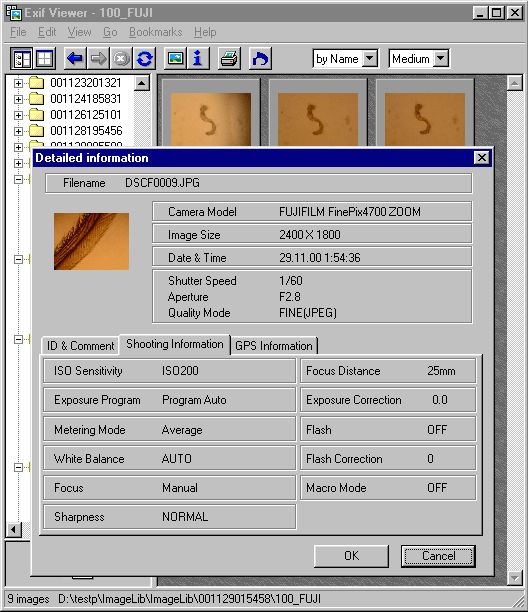This screenshot has height=612, width=528.
Task: Click the ISO200 sensitivity value
Action: 180,370
